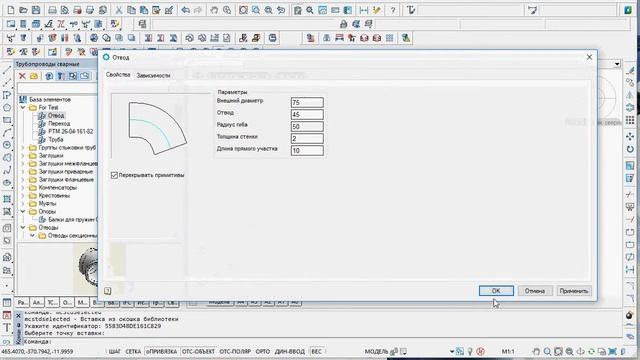Click the Pan hand icon
Viewport: 640px width, 360px height.
214,10
